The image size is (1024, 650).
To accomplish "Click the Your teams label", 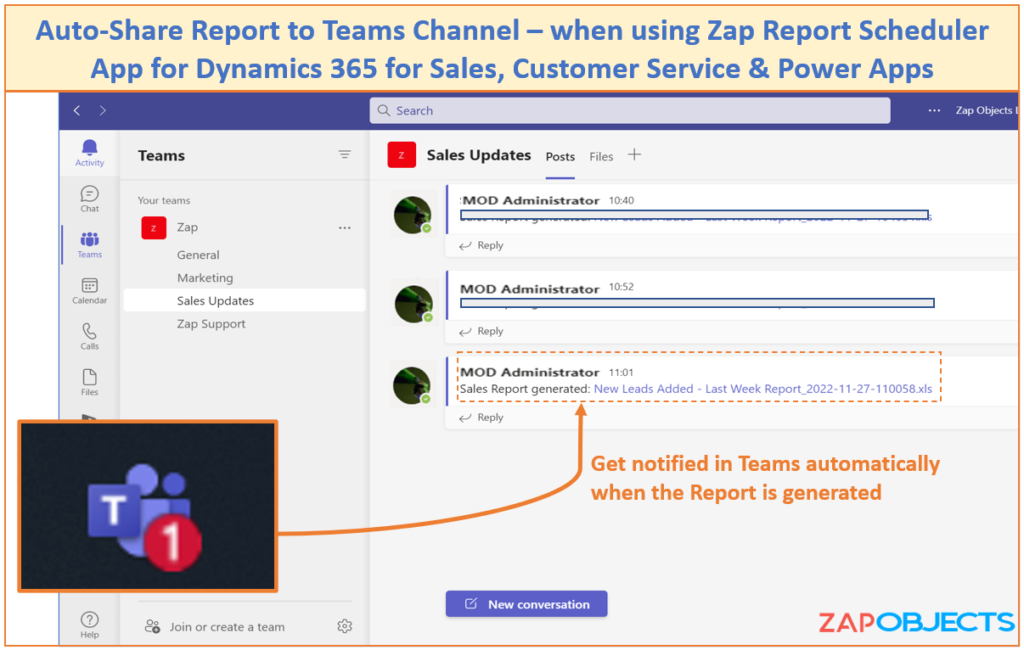I will [x=164, y=201].
